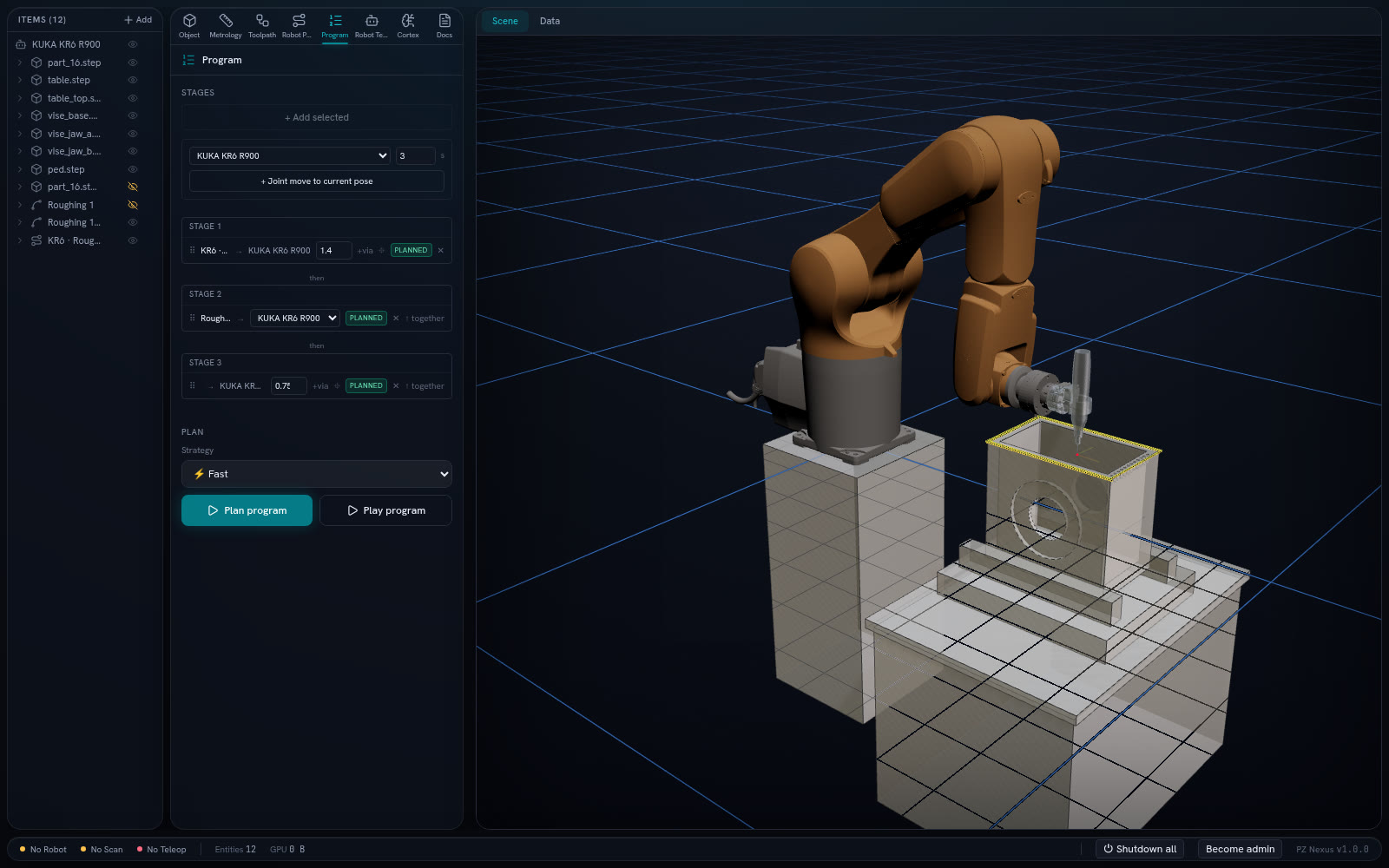Toggle visibility of table_top.s... item
This screenshot has width=1389, height=868.
coord(133,98)
